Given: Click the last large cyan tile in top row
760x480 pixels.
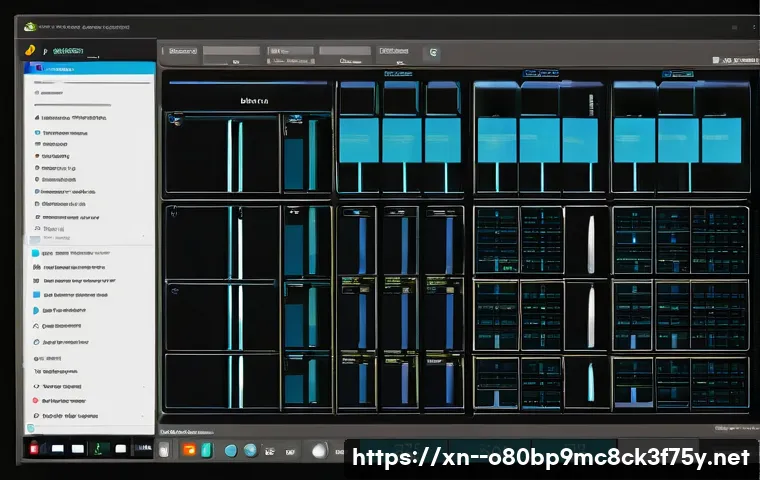Looking at the screenshot, I should tap(720, 140).
